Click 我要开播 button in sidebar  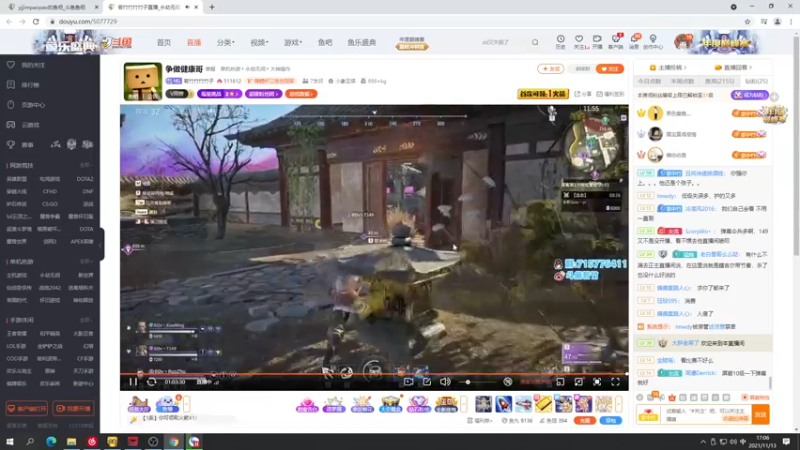[x=73, y=409]
